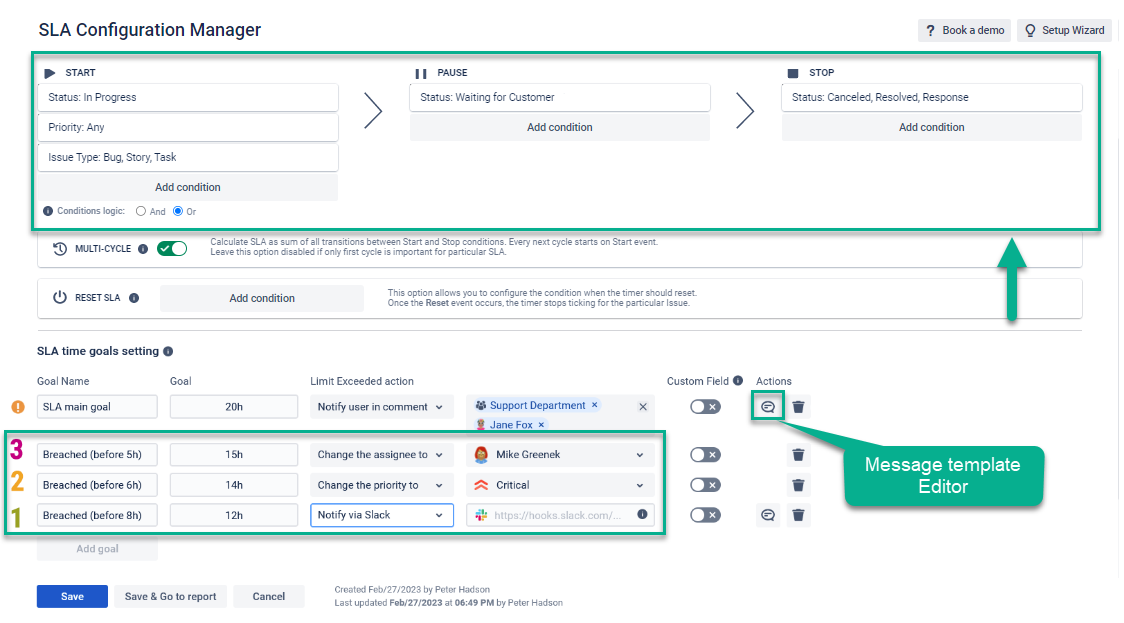Delete the Breached (before 5h) goal

click(x=798, y=455)
